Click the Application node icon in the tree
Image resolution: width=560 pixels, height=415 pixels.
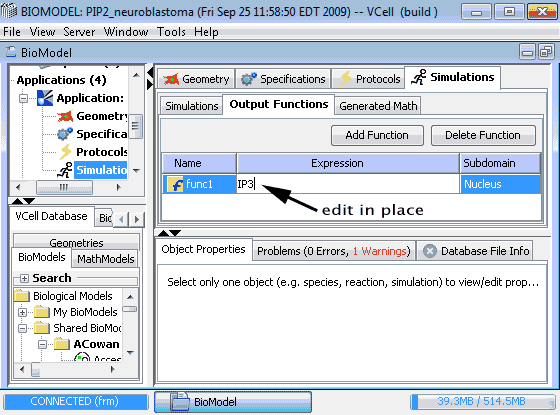[x=45, y=98]
